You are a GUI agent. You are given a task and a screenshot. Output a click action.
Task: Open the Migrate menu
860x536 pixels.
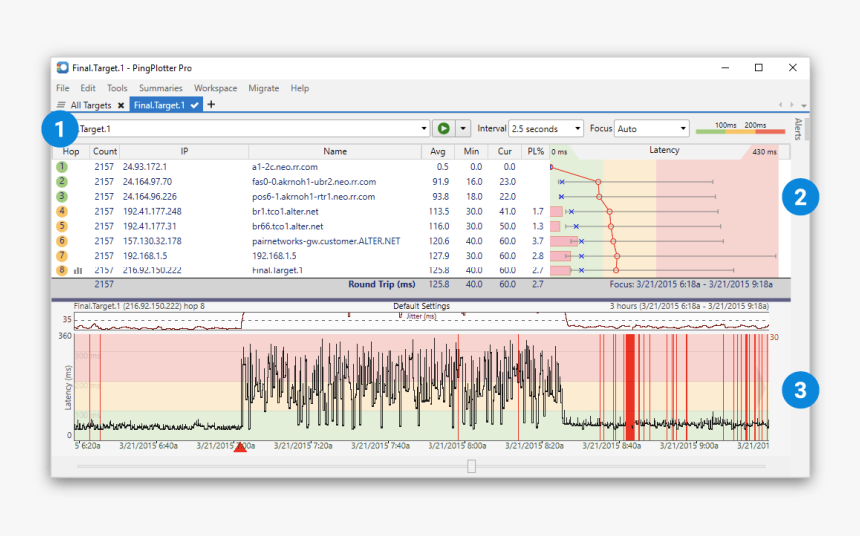tap(263, 88)
